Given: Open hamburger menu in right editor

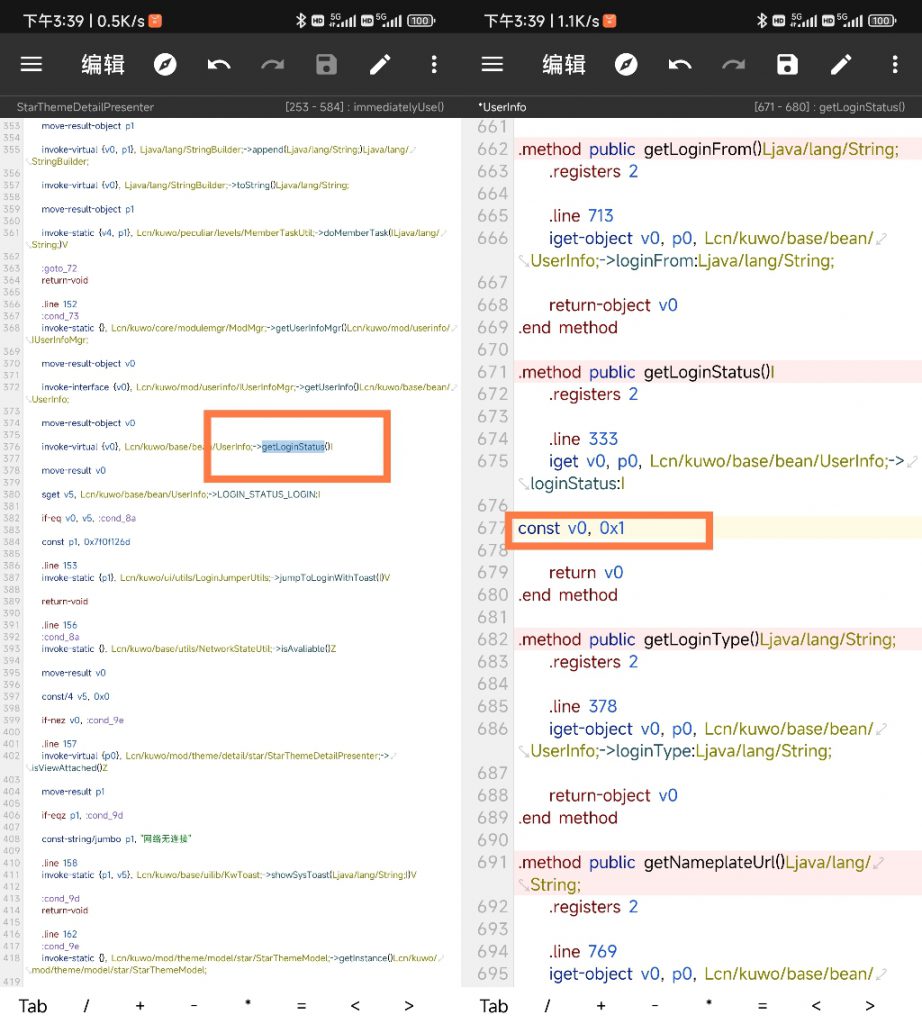Looking at the screenshot, I should [492, 65].
